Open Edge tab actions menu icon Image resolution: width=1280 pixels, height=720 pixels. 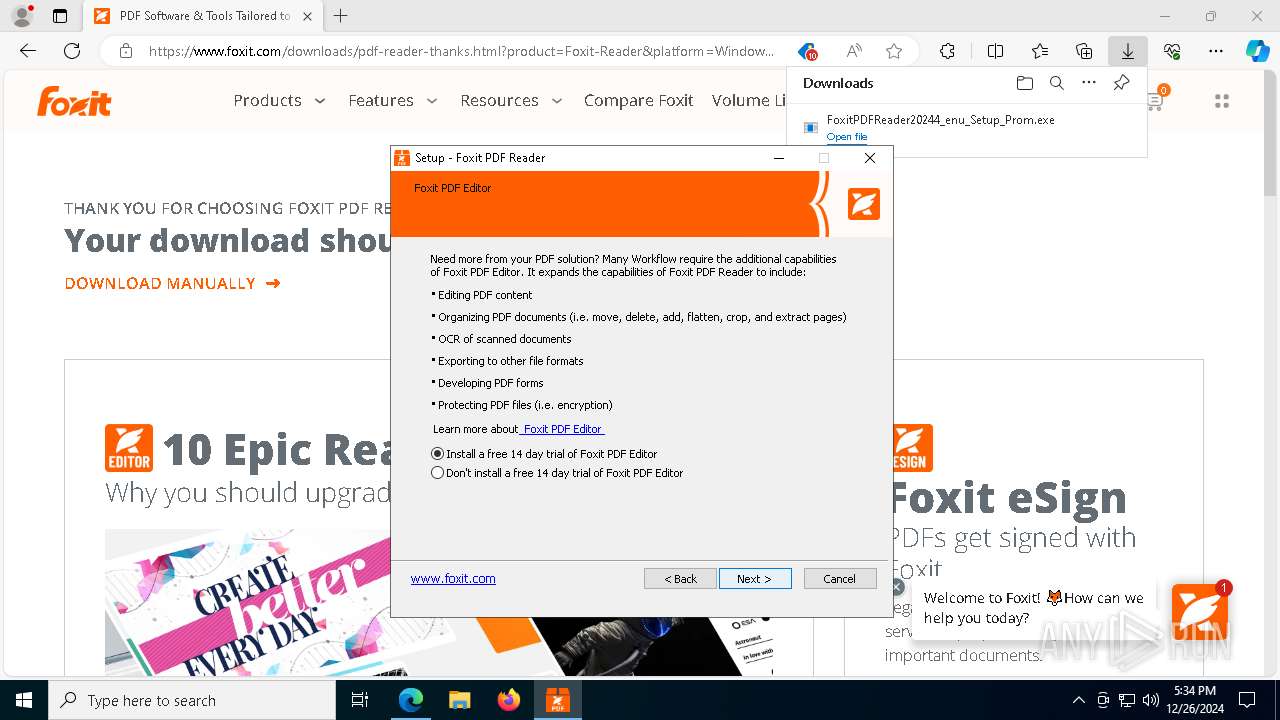click(60, 16)
